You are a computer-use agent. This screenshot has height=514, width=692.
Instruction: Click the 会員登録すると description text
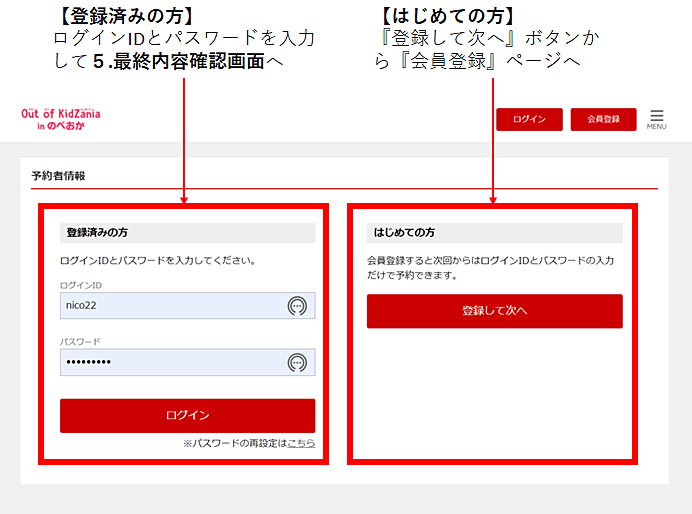click(x=490, y=267)
